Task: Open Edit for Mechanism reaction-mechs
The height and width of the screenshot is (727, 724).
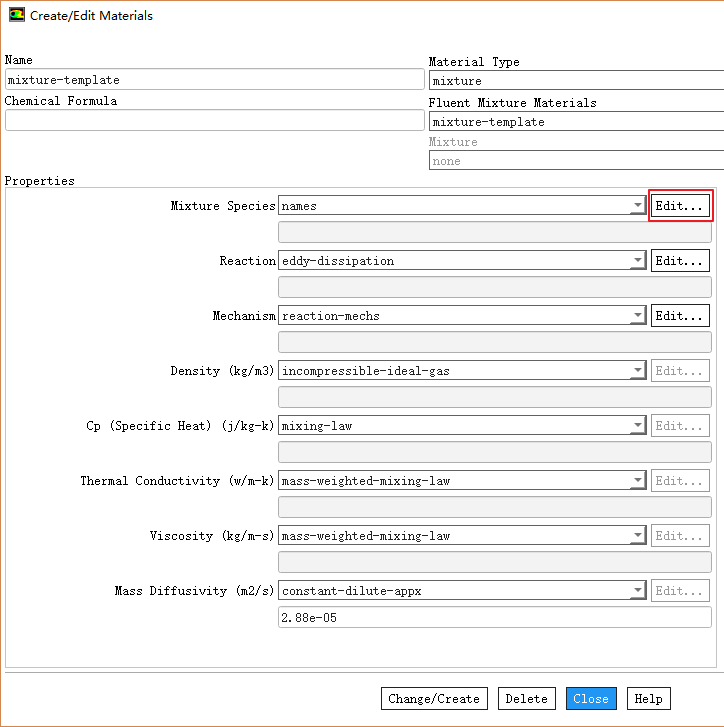Action: tap(680, 316)
